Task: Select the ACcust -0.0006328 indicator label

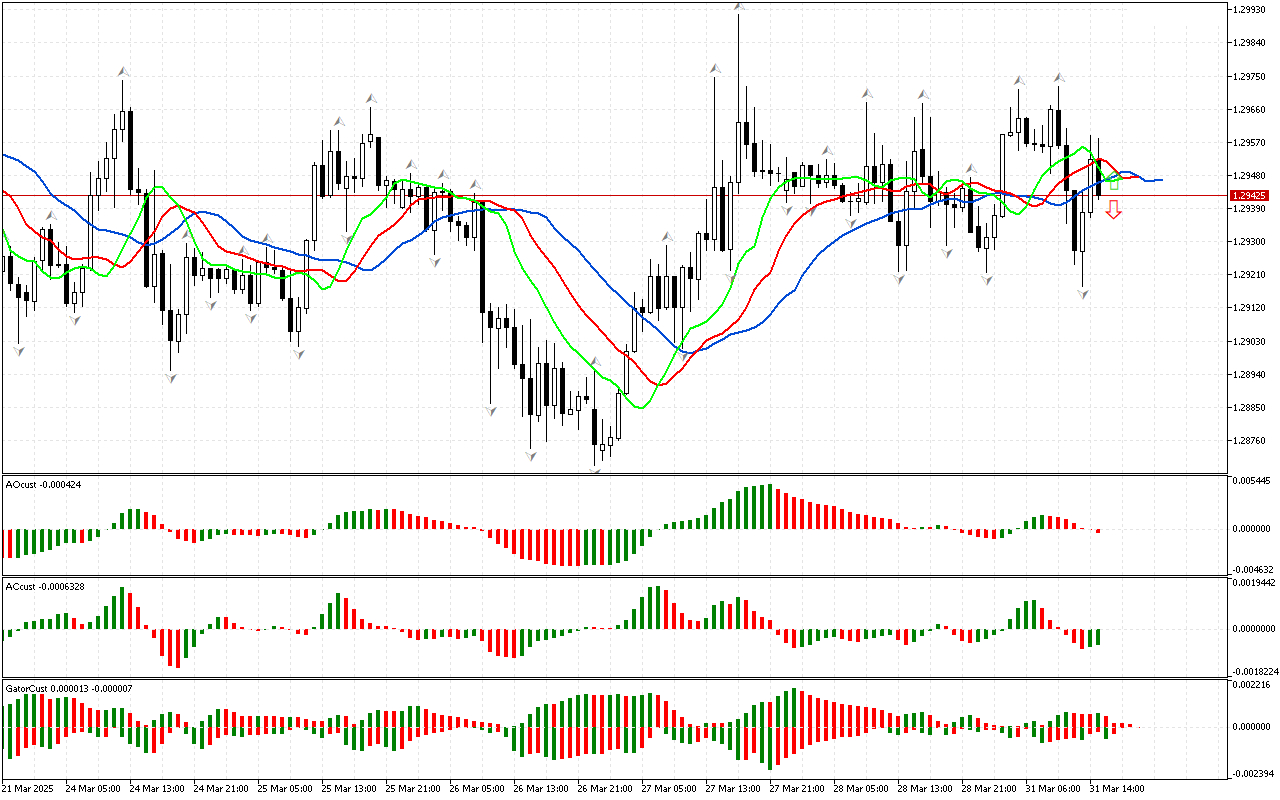Action: click(46, 586)
